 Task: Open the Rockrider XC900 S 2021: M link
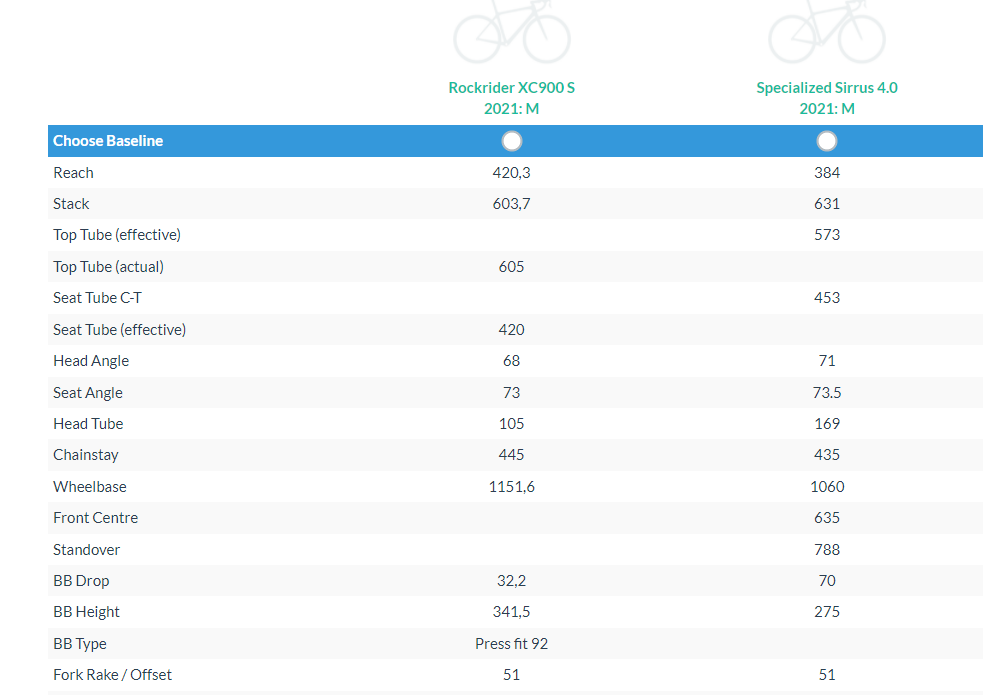512,98
